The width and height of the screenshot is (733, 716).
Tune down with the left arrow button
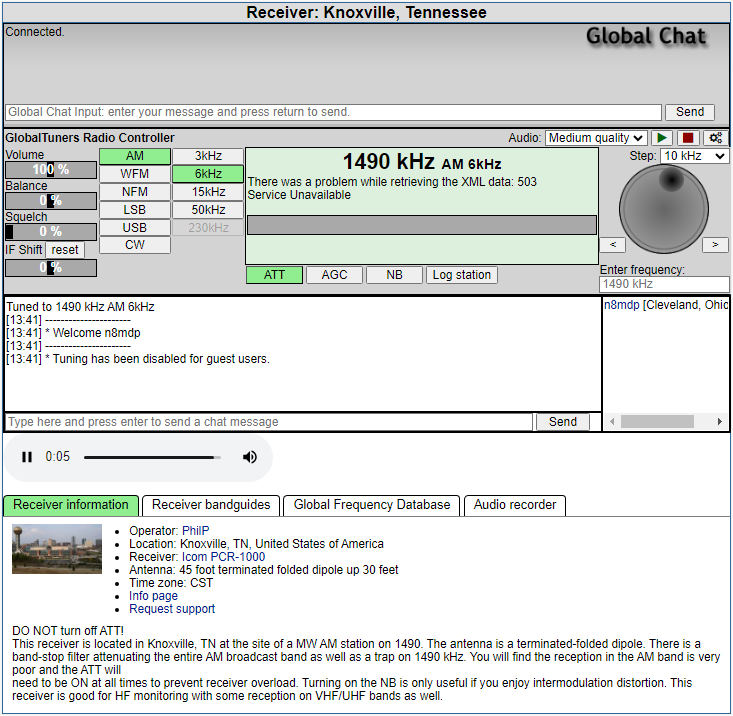pyautogui.click(x=612, y=244)
